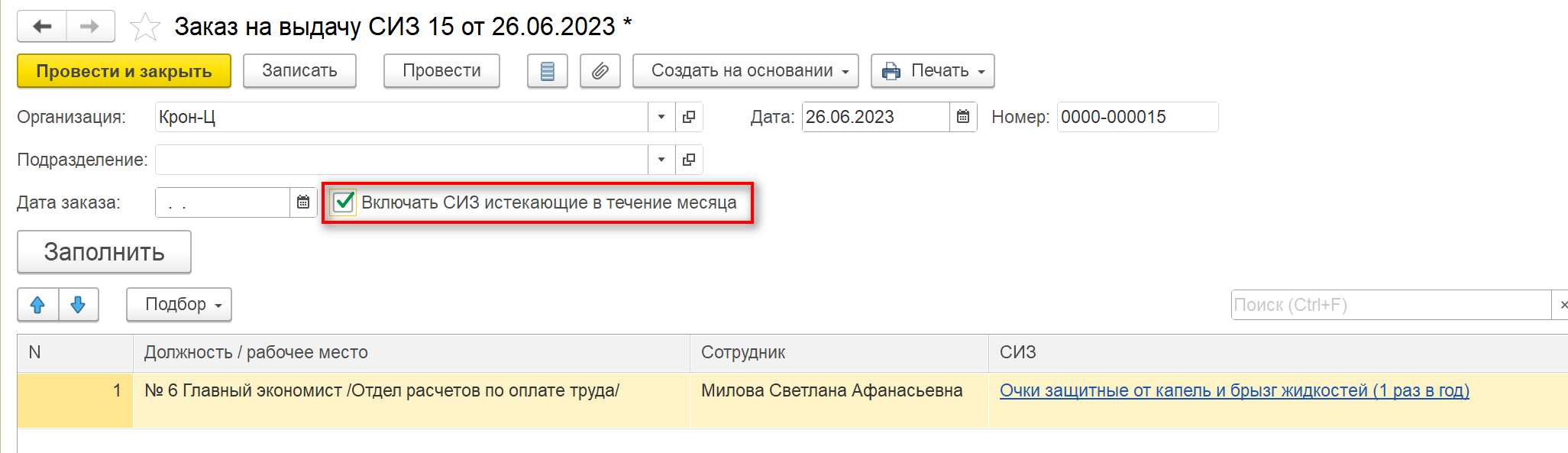Focus the Поиск search field

(1390, 305)
